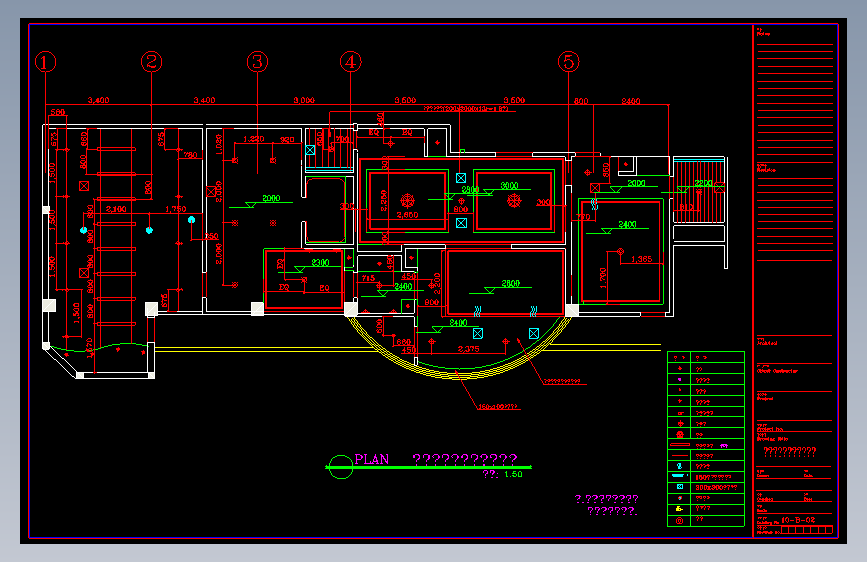Click the row of revision boxes in title block
The height and width of the screenshot is (562, 867).
coord(807,530)
